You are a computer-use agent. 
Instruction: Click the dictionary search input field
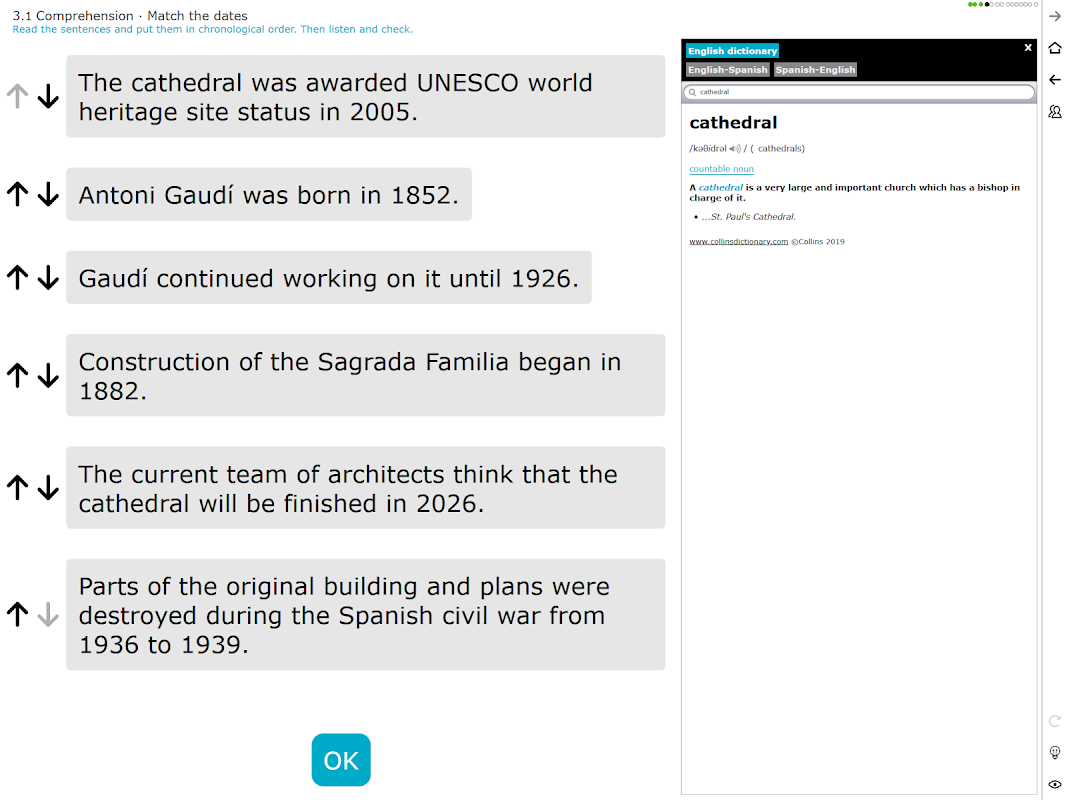pyautogui.click(x=859, y=92)
